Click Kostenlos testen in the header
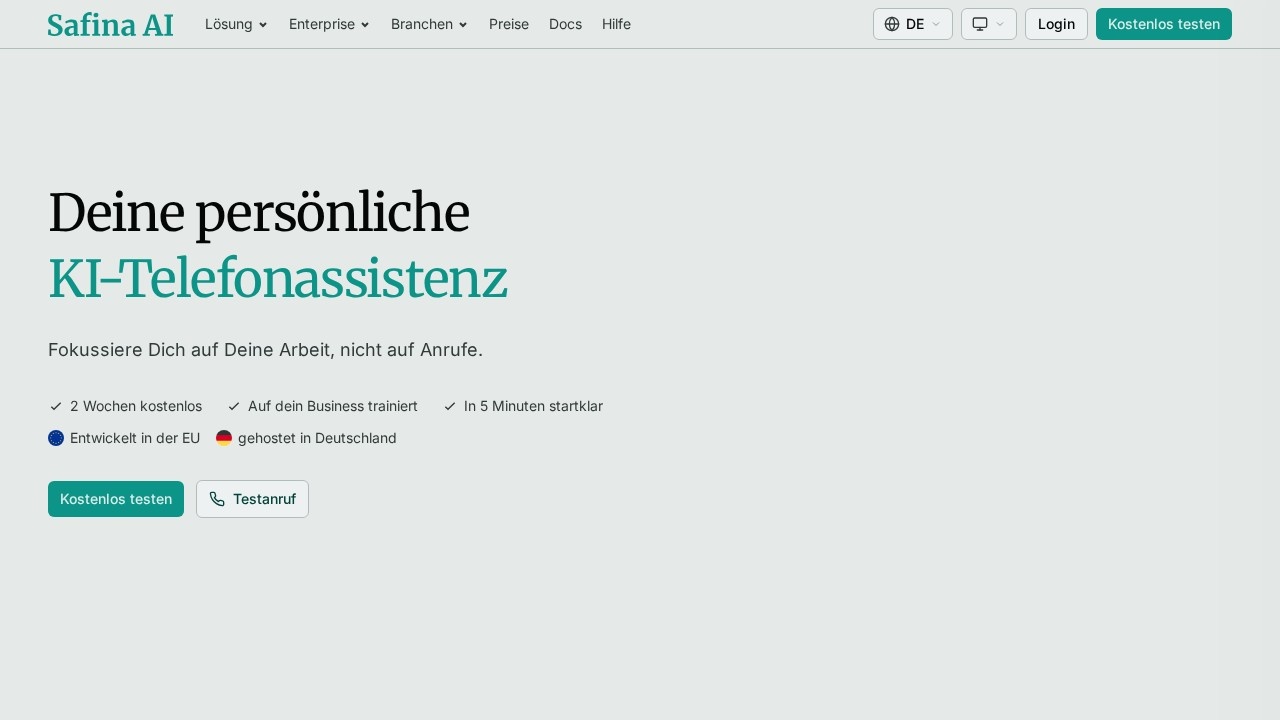The image size is (1280, 720). 1164,24
